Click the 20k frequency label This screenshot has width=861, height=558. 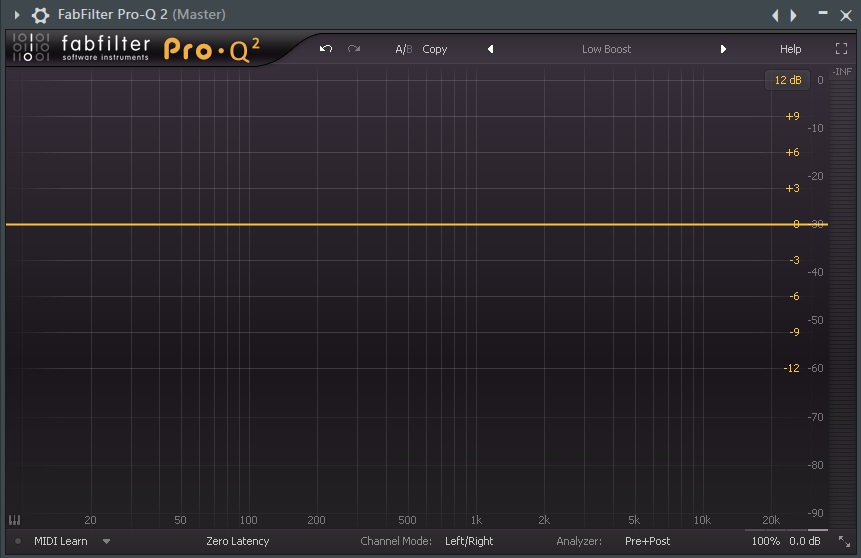[x=771, y=520]
